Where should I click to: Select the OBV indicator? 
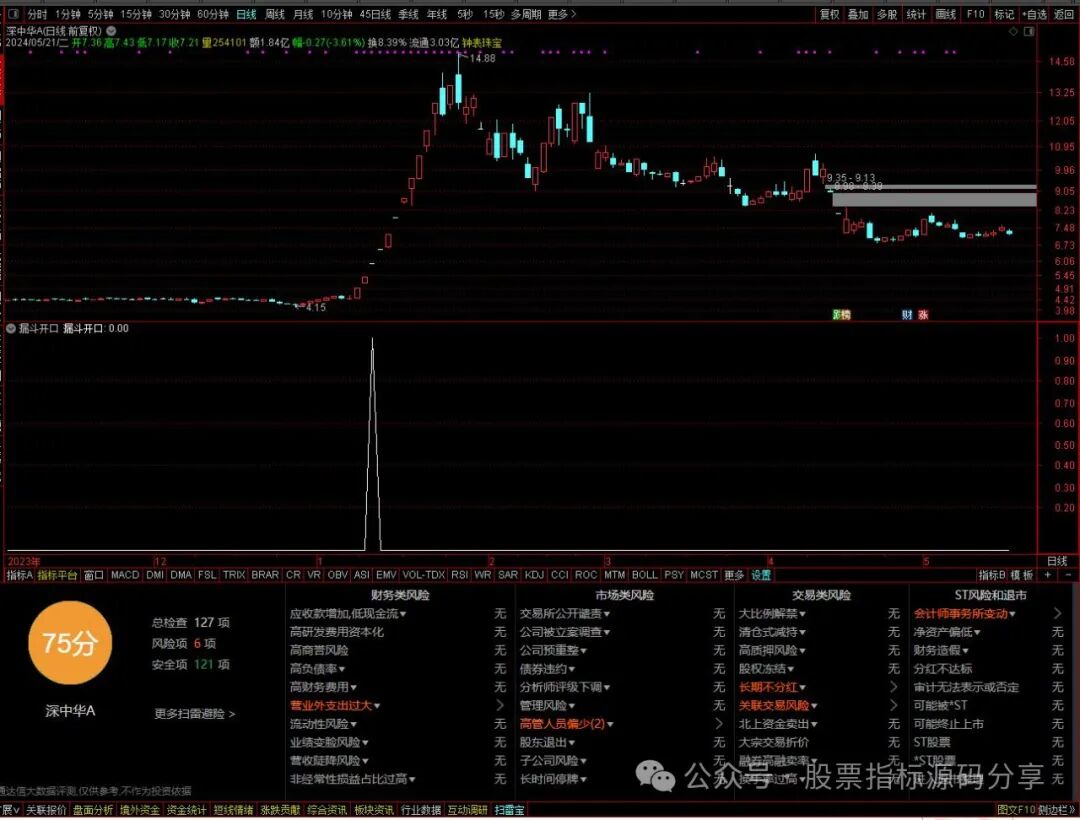click(338, 574)
